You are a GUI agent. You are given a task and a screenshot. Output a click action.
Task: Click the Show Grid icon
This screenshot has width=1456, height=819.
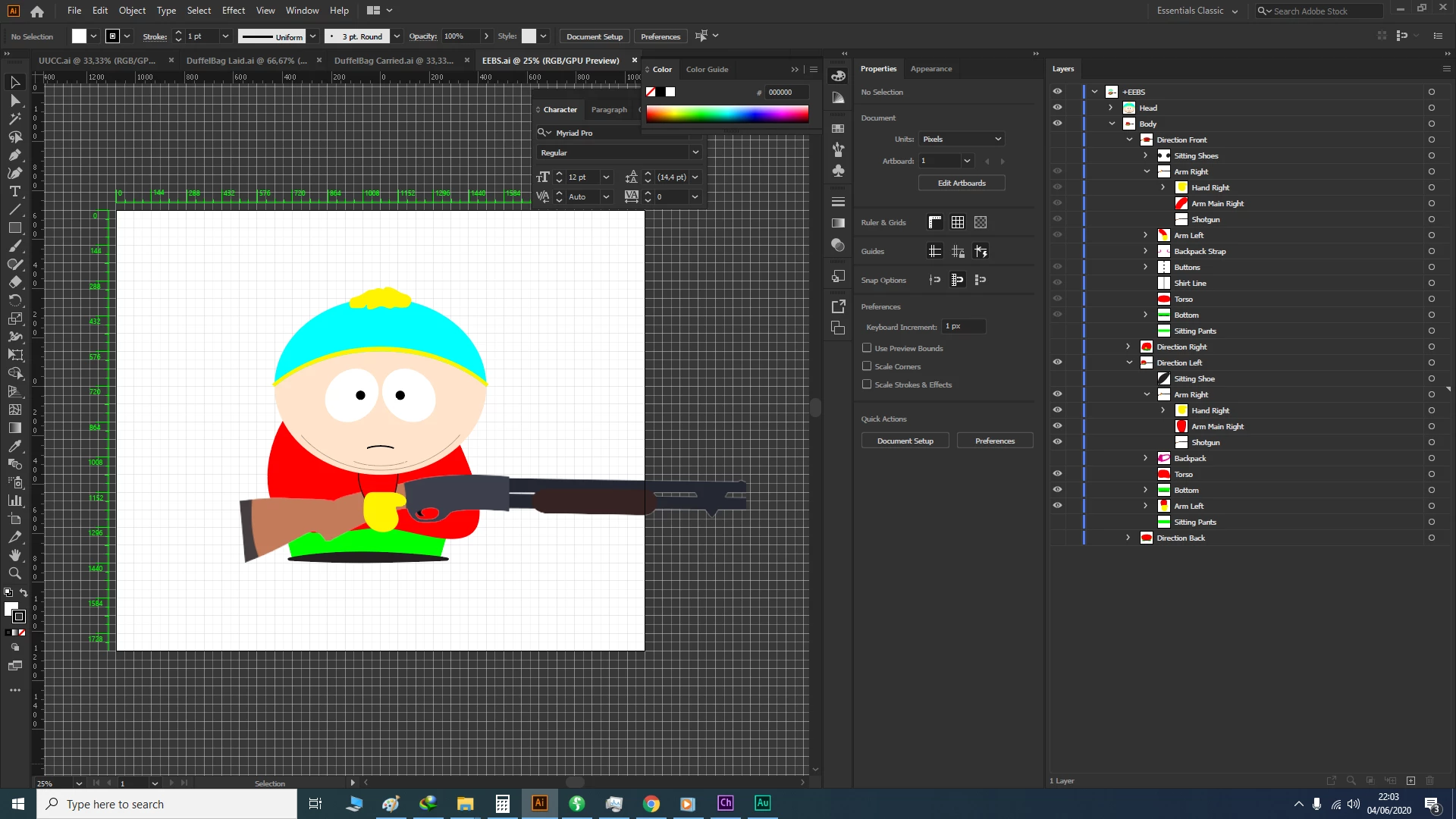[958, 222]
